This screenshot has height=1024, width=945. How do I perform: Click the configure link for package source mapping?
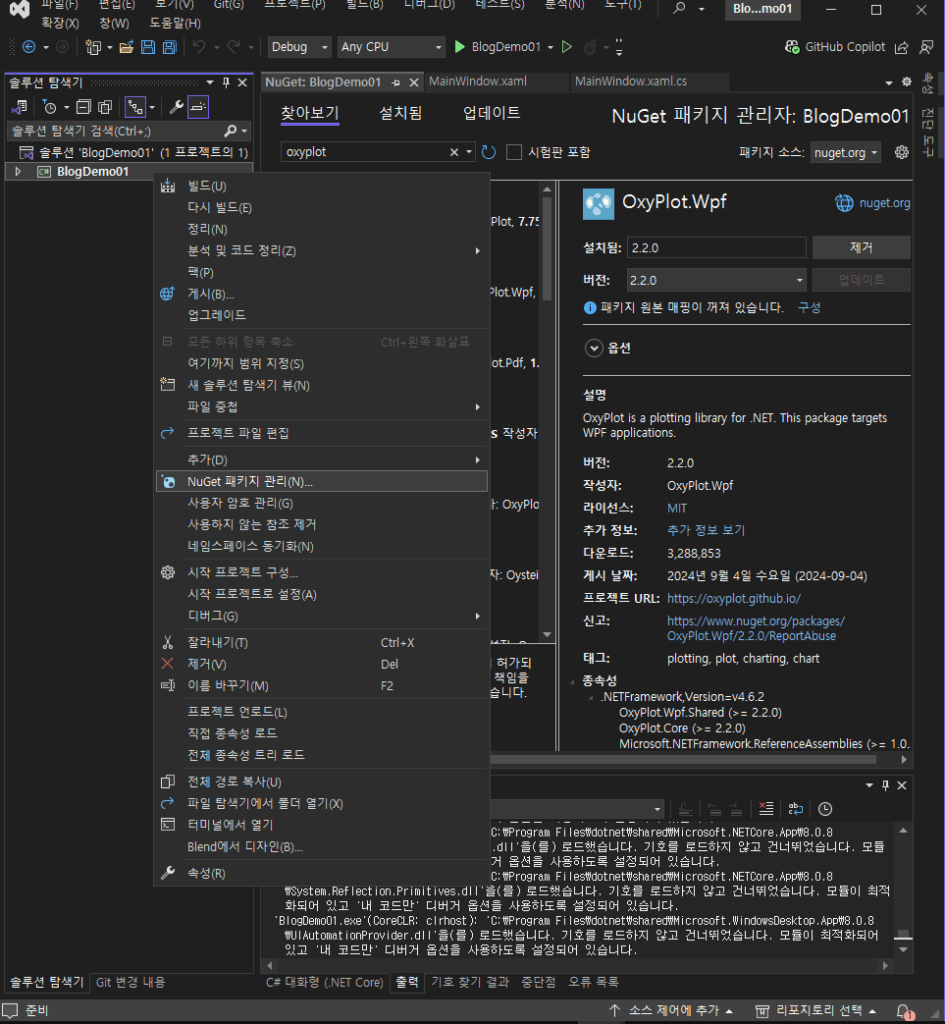(x=809, y=308)
